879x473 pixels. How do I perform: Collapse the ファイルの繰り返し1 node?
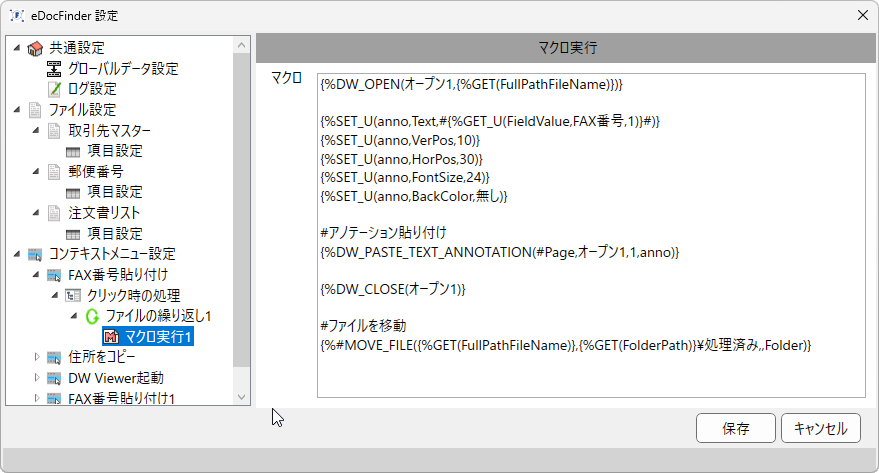pyautogui.click(x=74, y=316)
